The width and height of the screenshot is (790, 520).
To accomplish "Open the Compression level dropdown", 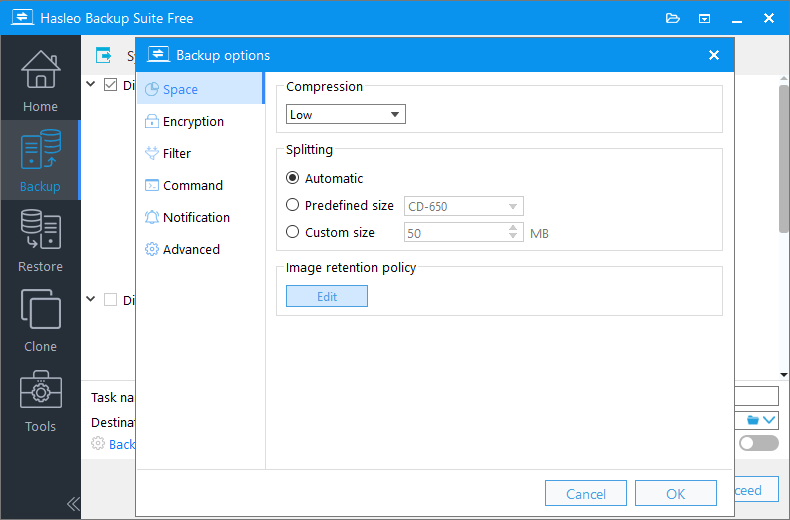I will click(345, 115).
